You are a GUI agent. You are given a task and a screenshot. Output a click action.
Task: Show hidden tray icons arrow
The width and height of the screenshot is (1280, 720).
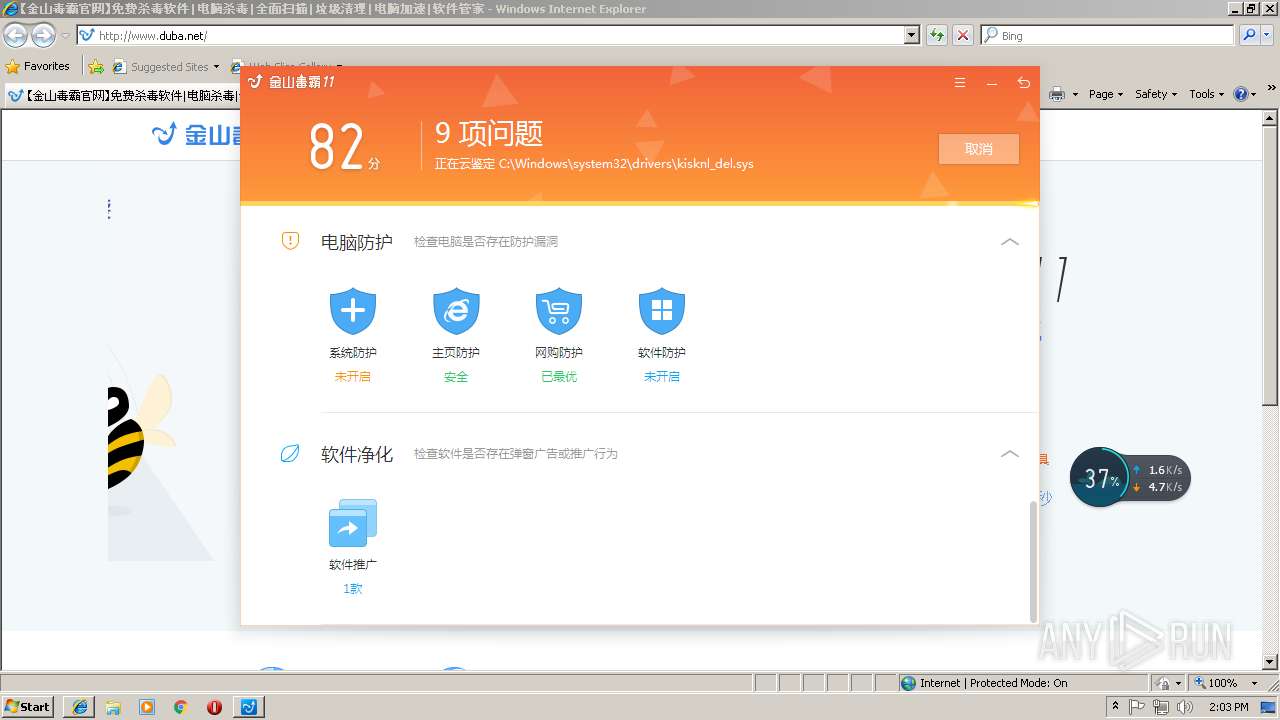click(x=1115, y=706)
